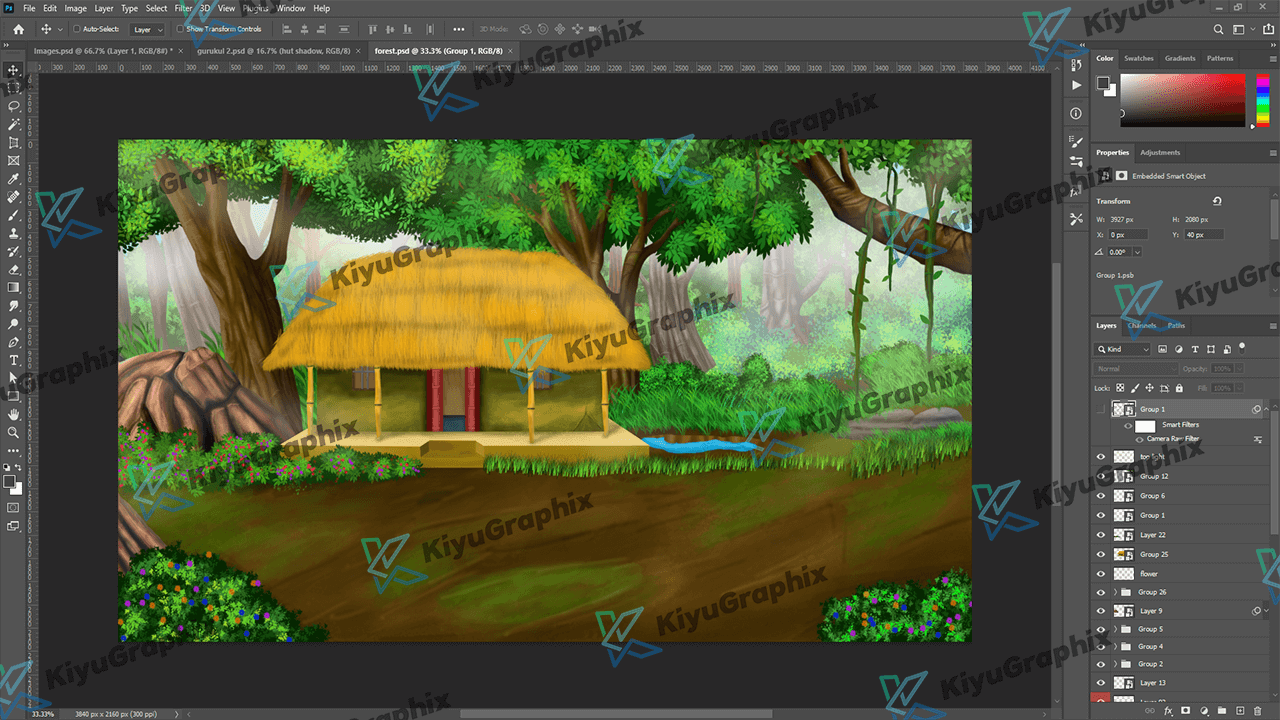Click the Home icon in options bar
Image resolution: width=1280 pixels, height=720 pixels.
coord(18,29)
